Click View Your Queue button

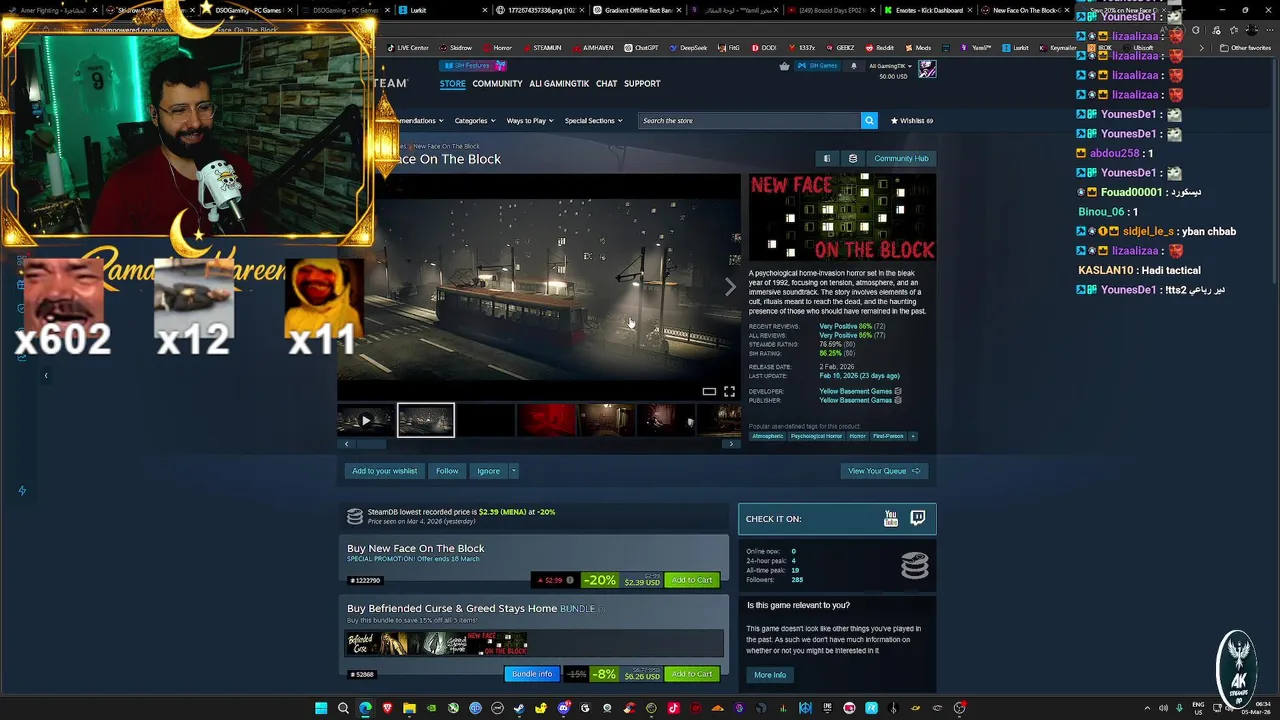pyautogui.click(x=884, y=471)
